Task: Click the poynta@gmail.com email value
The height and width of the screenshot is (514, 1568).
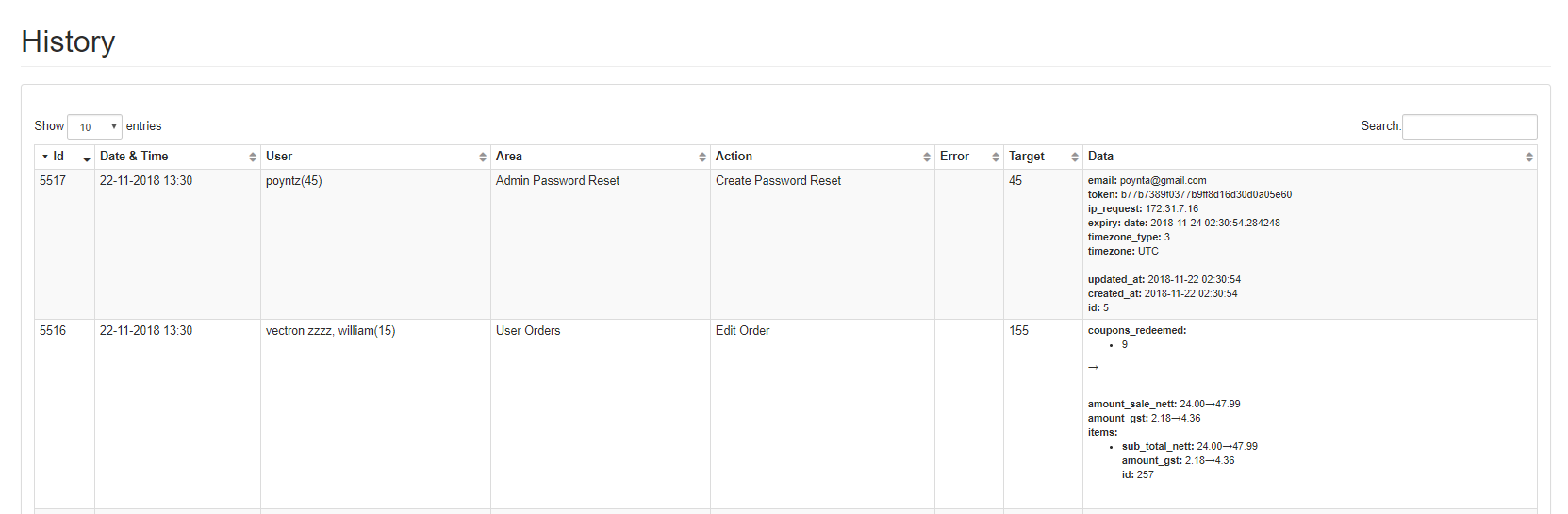Action: pyautogui.click(x=1163, y=181)
